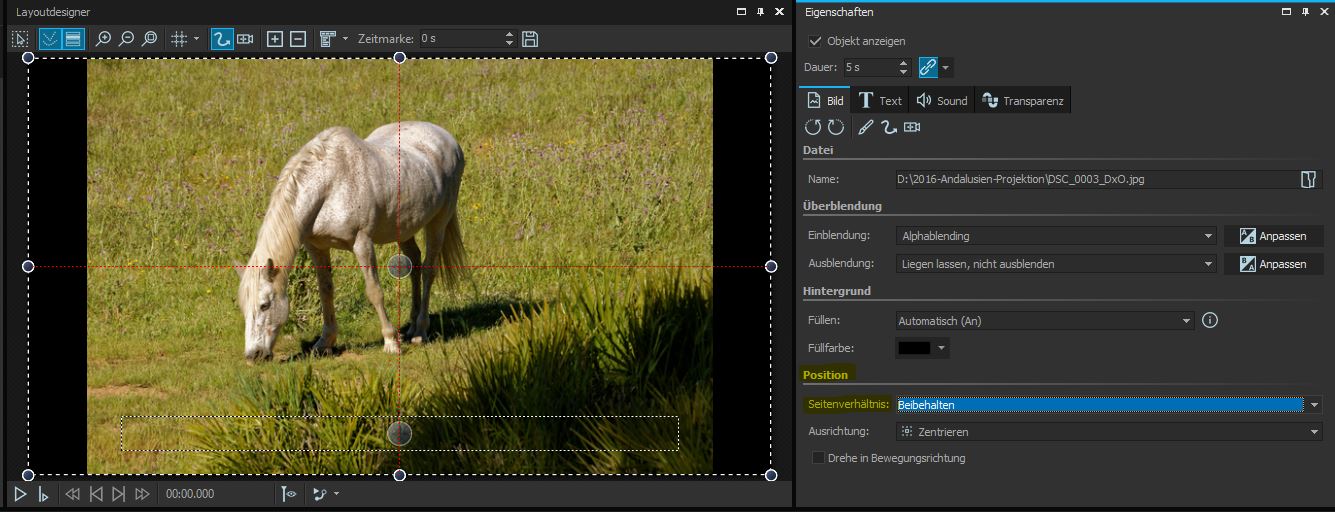The image size is (1335, 512).
Task: Enable Drehe in Bewegungsrichtung checkbox
Action: click(819, 458)
